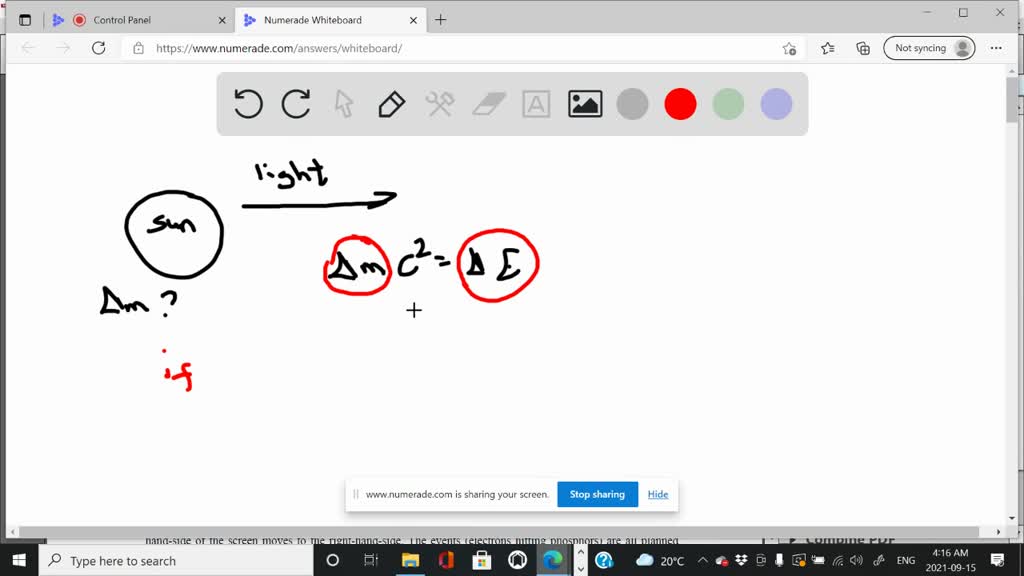
Task: Open Microsoft Office from taskbar
Action: (446, 560)
